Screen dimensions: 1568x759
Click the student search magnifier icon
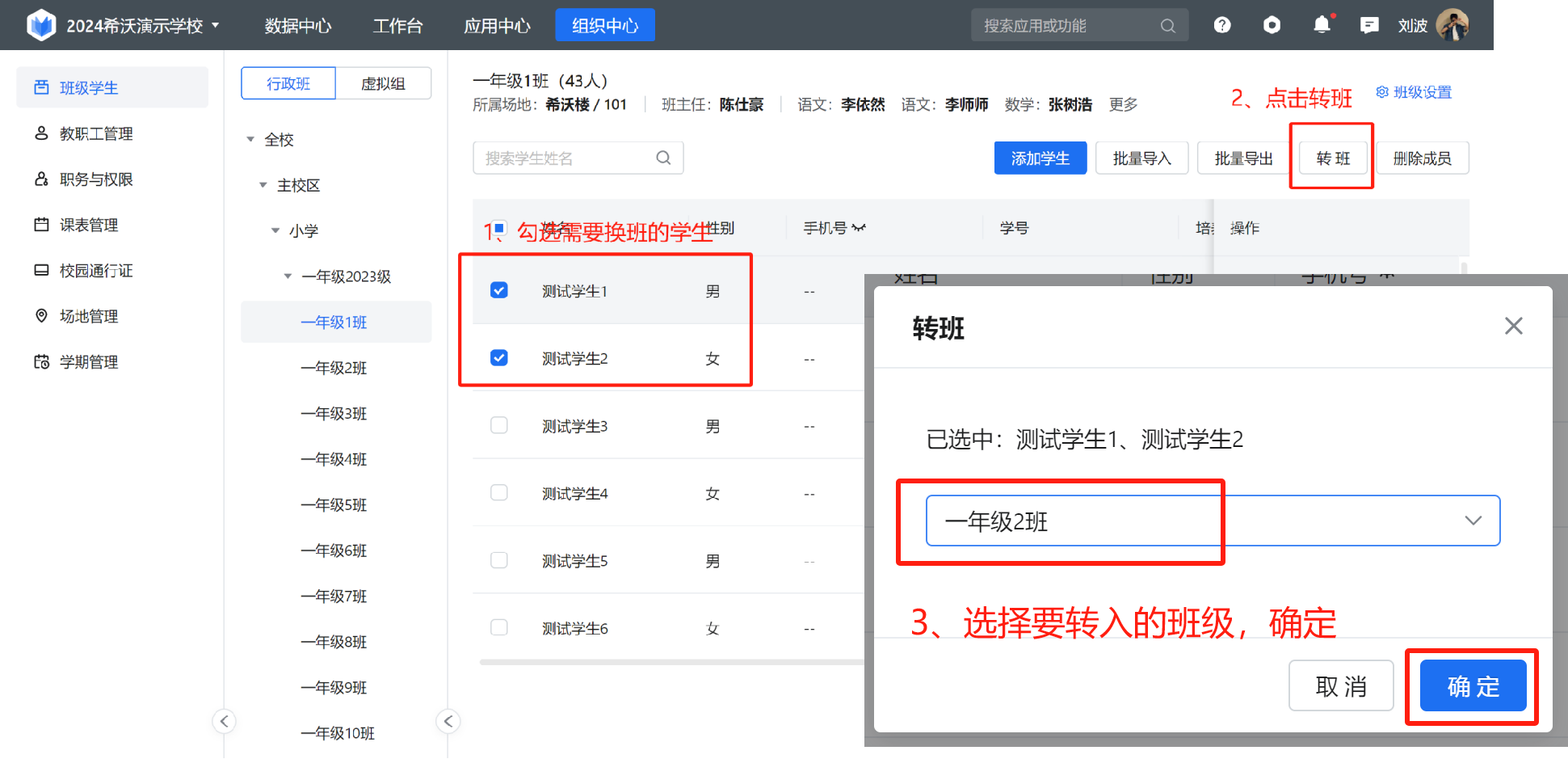pos(663,158)
